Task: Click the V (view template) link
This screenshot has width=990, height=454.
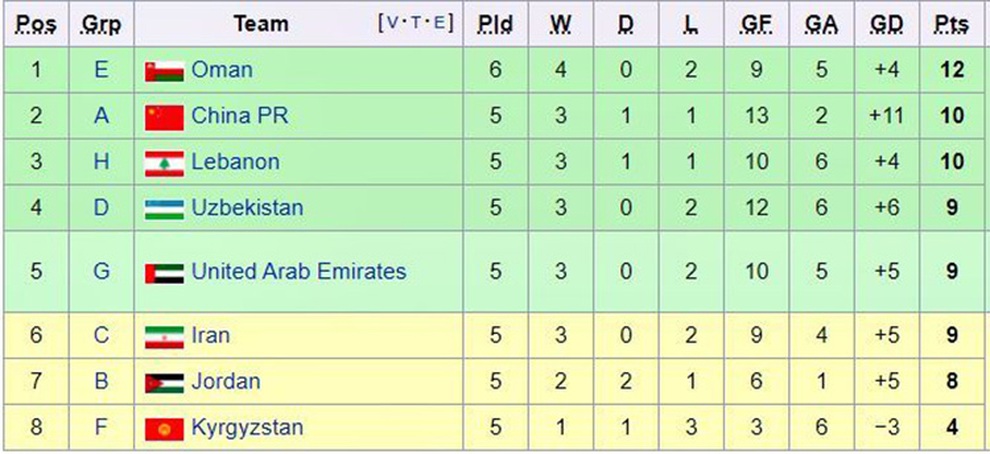Action: [391, 23]
